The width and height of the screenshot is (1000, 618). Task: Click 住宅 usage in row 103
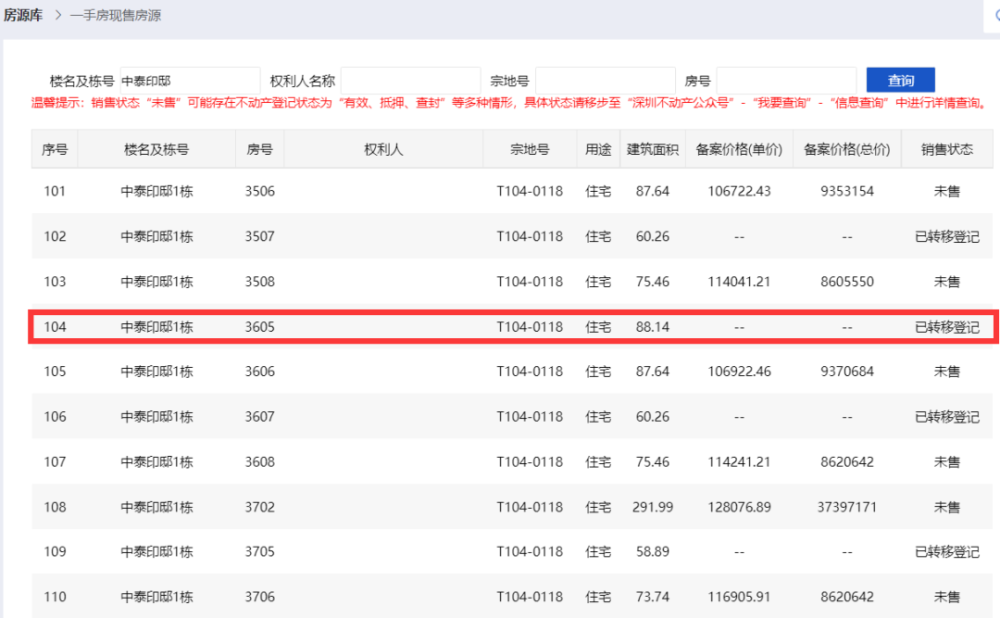[x=598, y=282]
